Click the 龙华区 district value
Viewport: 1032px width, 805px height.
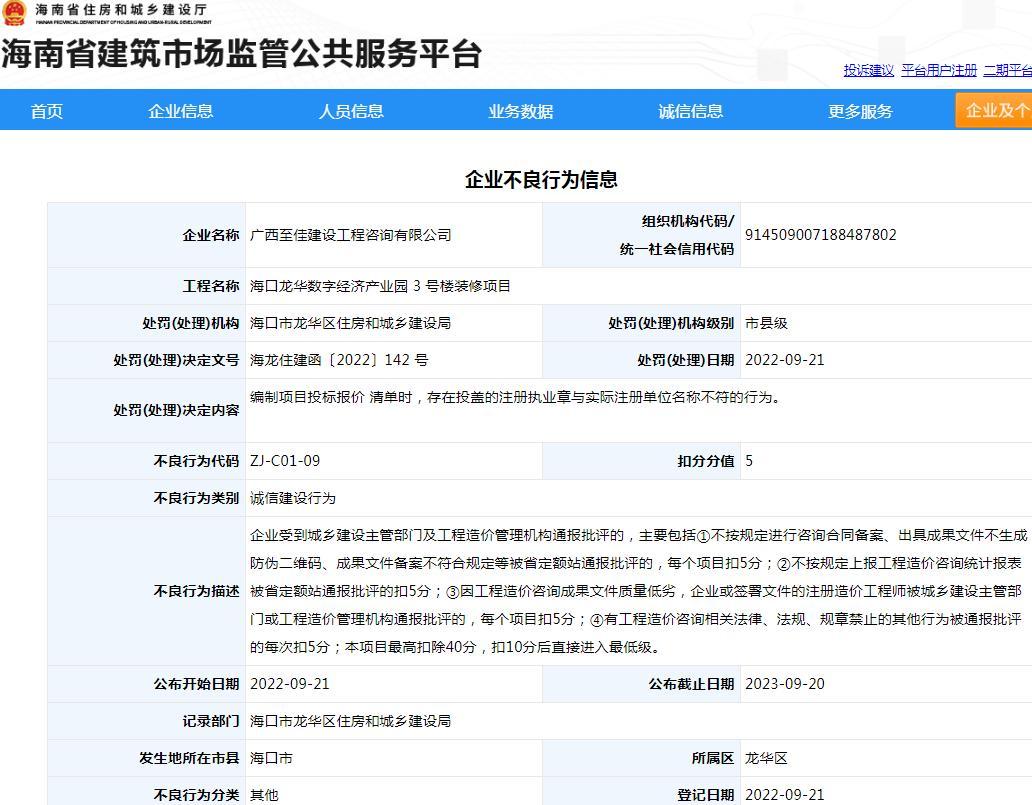pos(766,758)
